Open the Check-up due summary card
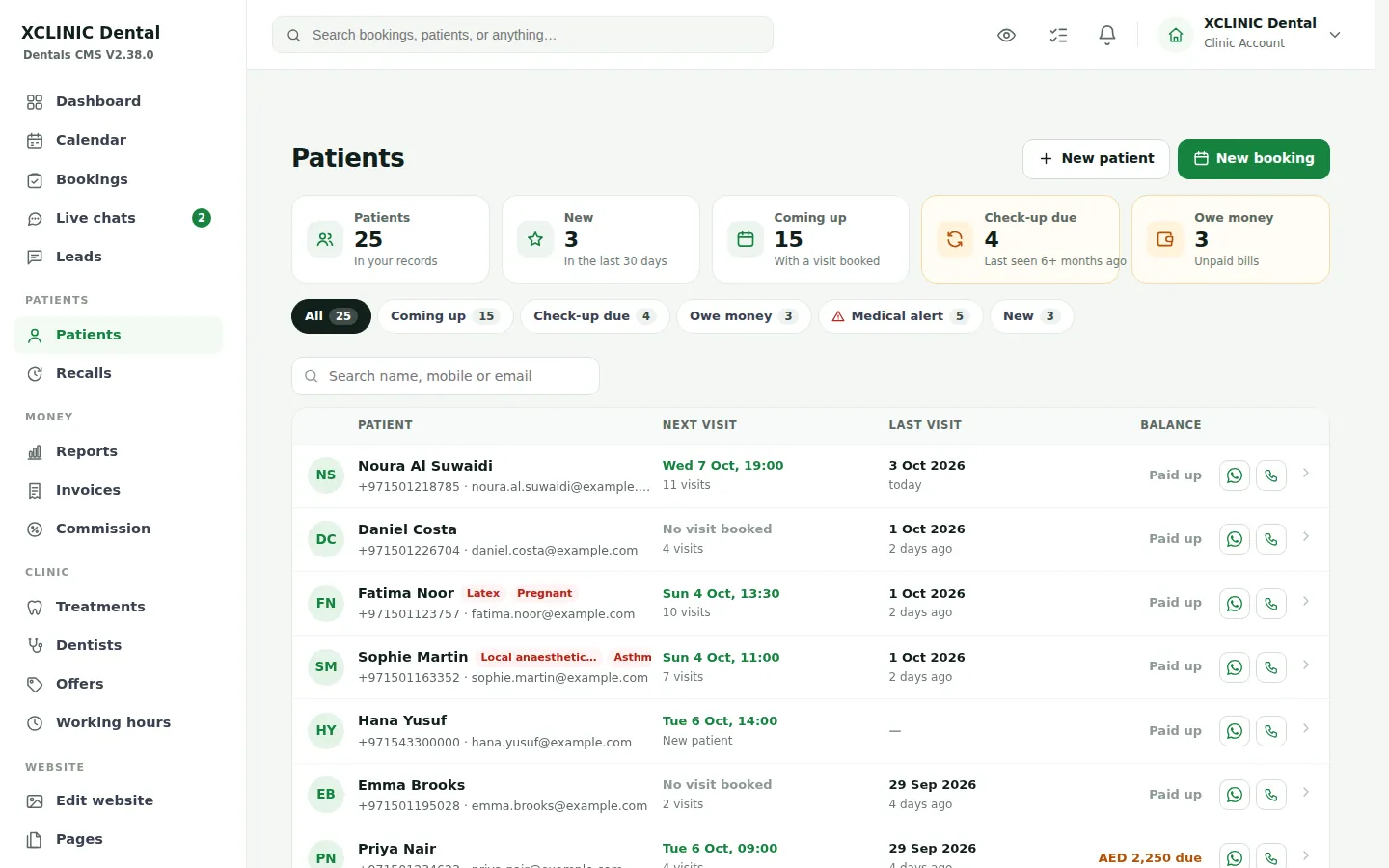Image resolution: width=1389 pixels, height=868 pixels. click(x=1021, y=239)
